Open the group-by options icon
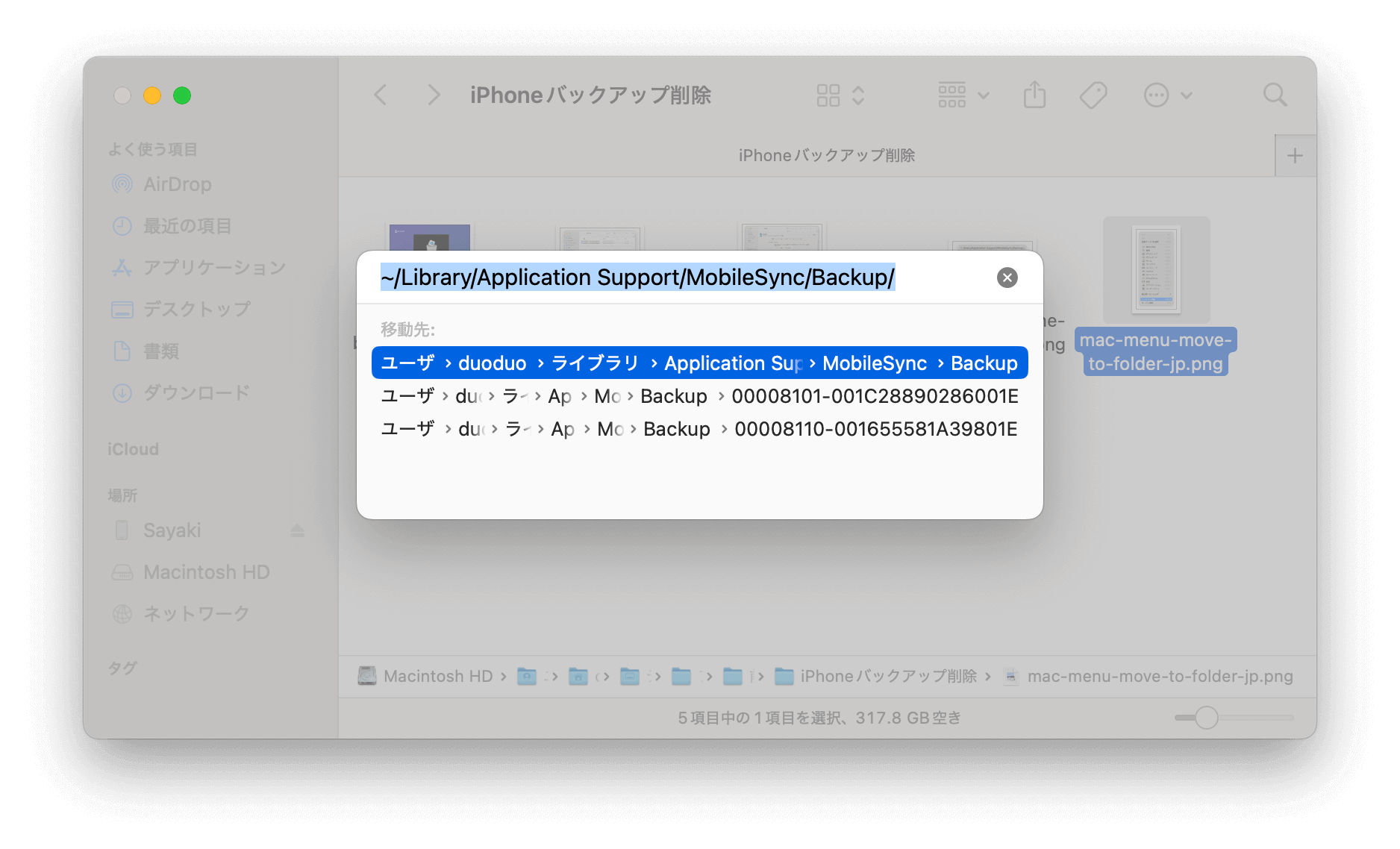The height and width of the screenshot is (849, 1400). [x=952, y=95]
